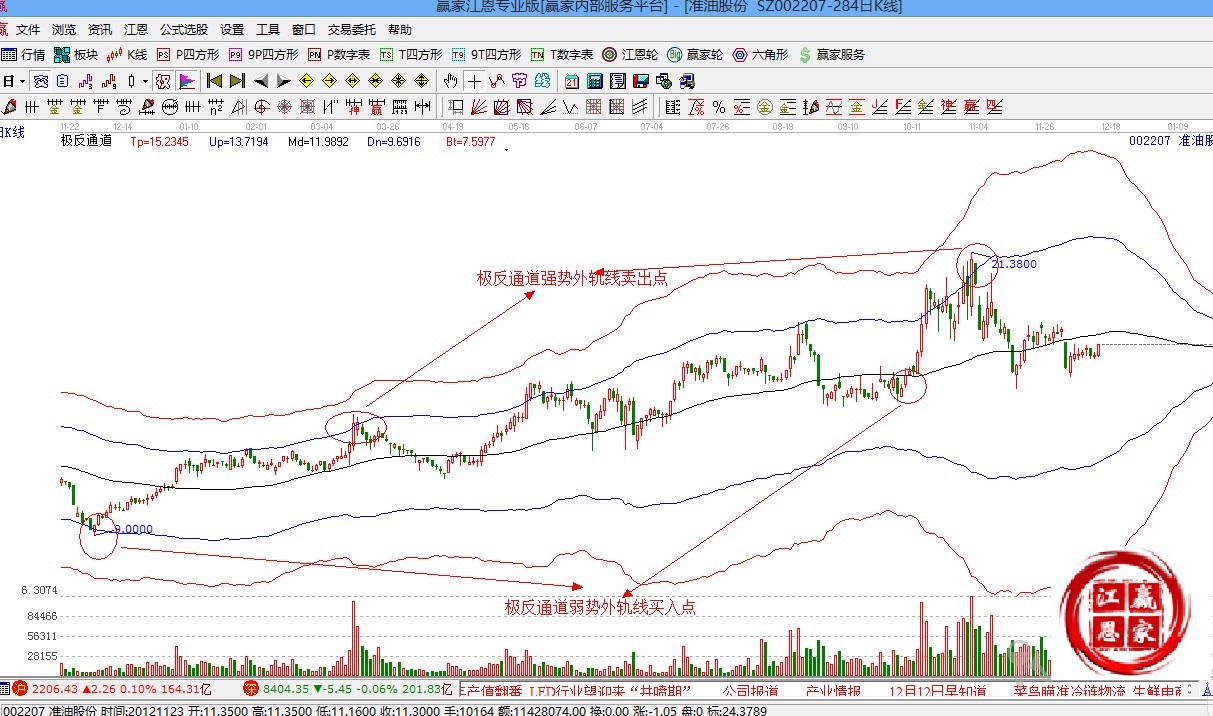
Task: Open the 公式选股 menu
Action: click(x=182, y=30)
